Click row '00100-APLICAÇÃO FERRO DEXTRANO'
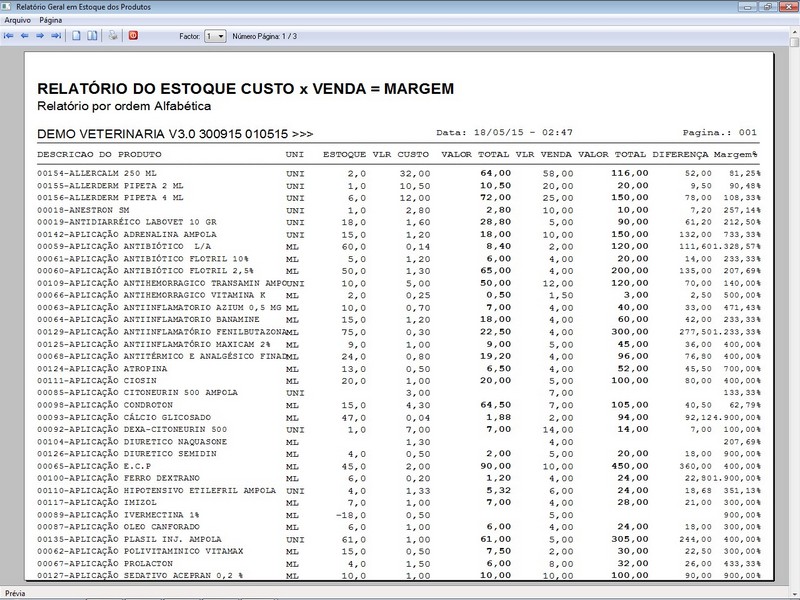Image resolution: width=800 pixels, height=600 pixels. [x=398, y=478]
